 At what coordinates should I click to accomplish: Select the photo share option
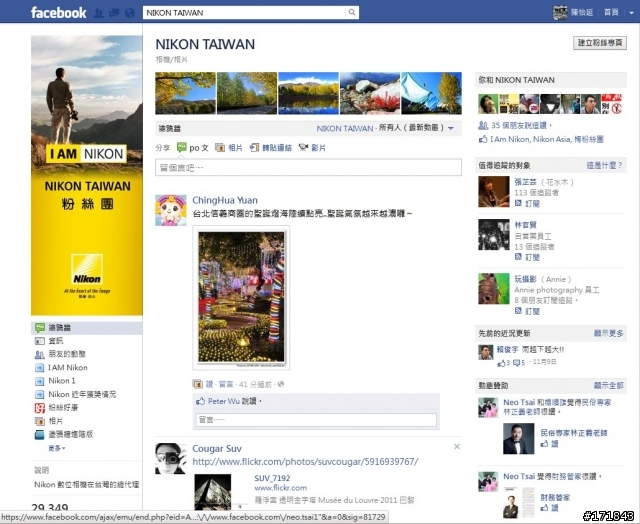tap(229, 148)
